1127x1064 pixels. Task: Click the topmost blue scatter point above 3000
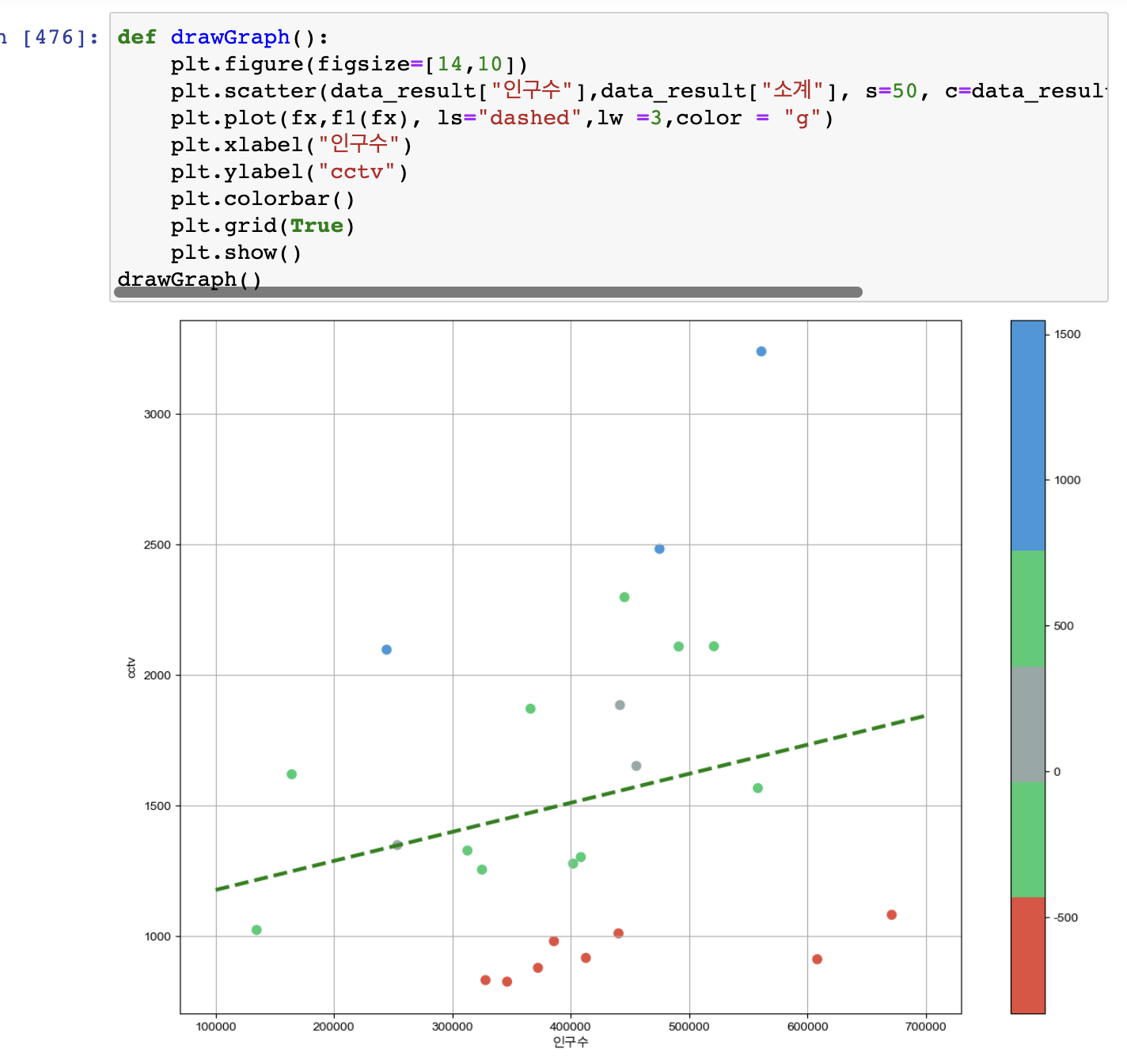761,351
